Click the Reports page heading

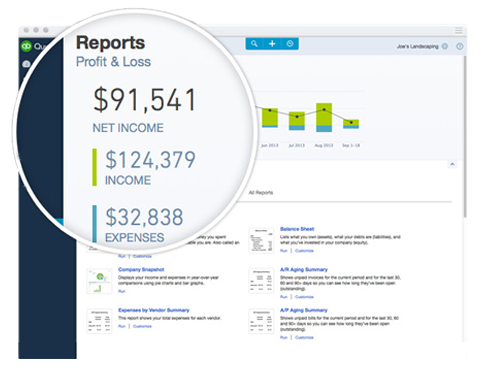click(110, 43)
